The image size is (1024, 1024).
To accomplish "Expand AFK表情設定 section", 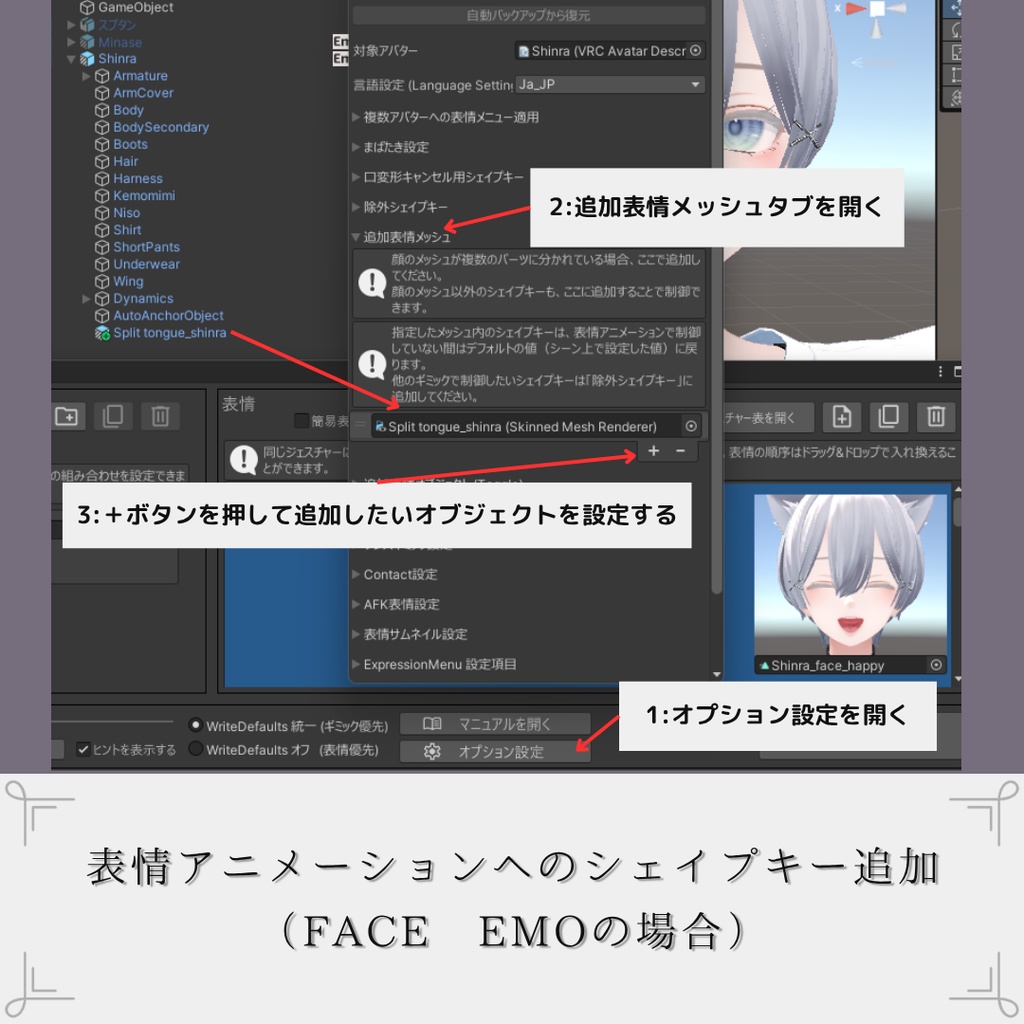I will point(356,605).
